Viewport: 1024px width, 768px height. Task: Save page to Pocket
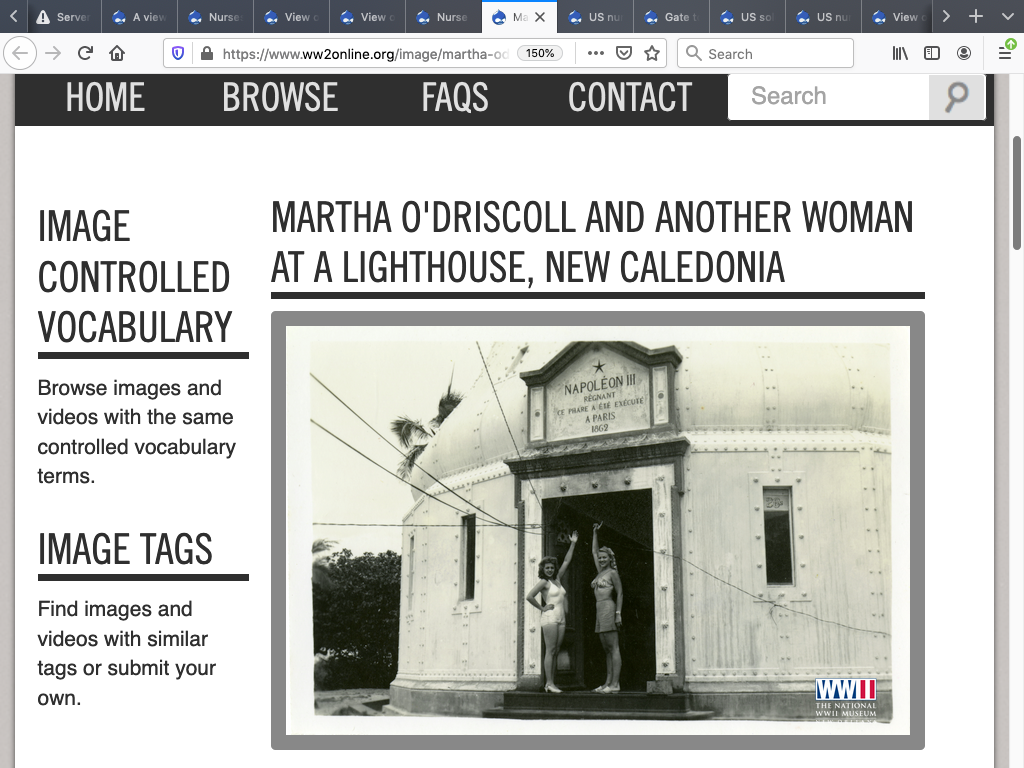click(624, 54)
